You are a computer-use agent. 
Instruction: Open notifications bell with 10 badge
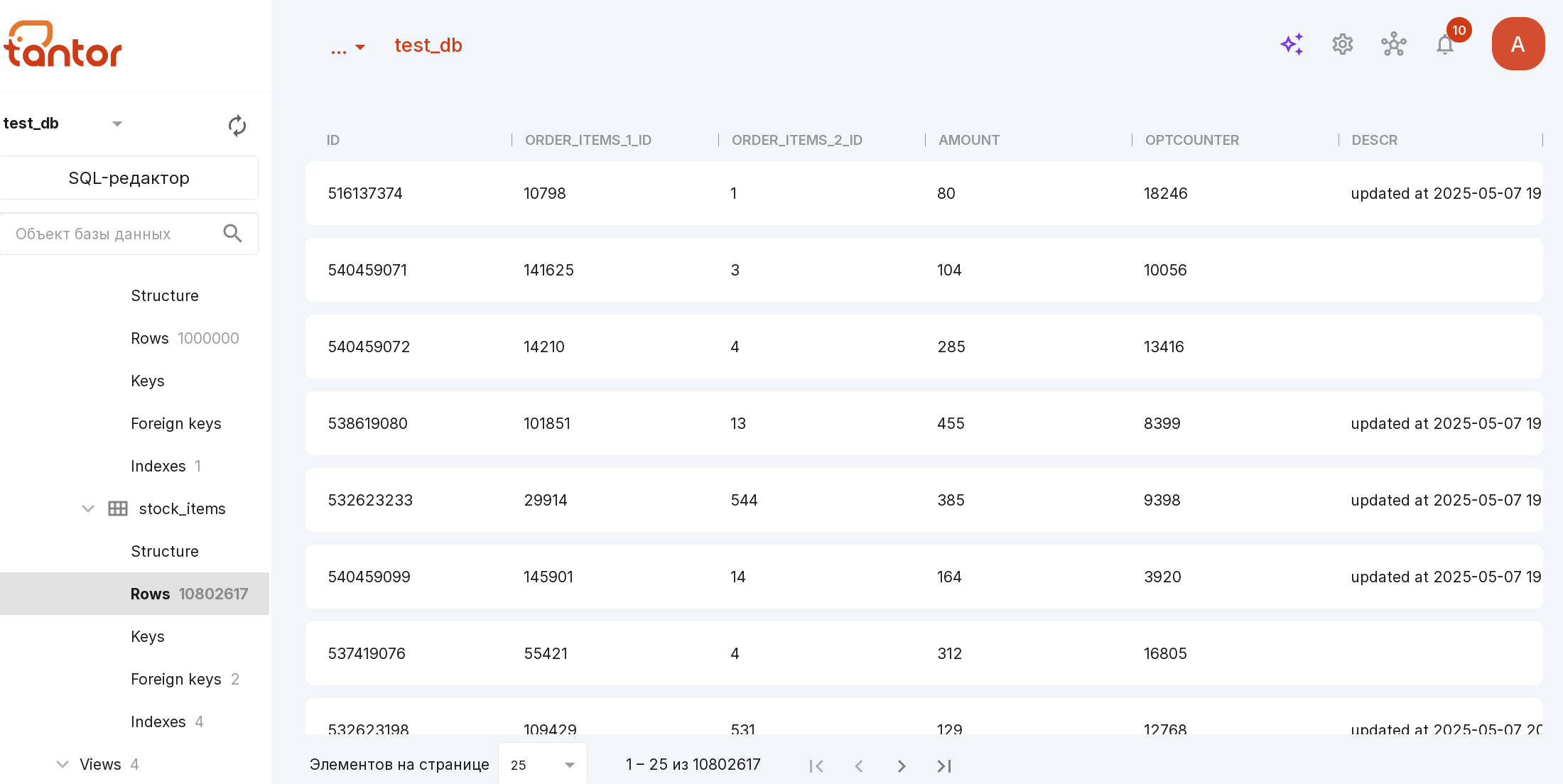click(1446, 43)
